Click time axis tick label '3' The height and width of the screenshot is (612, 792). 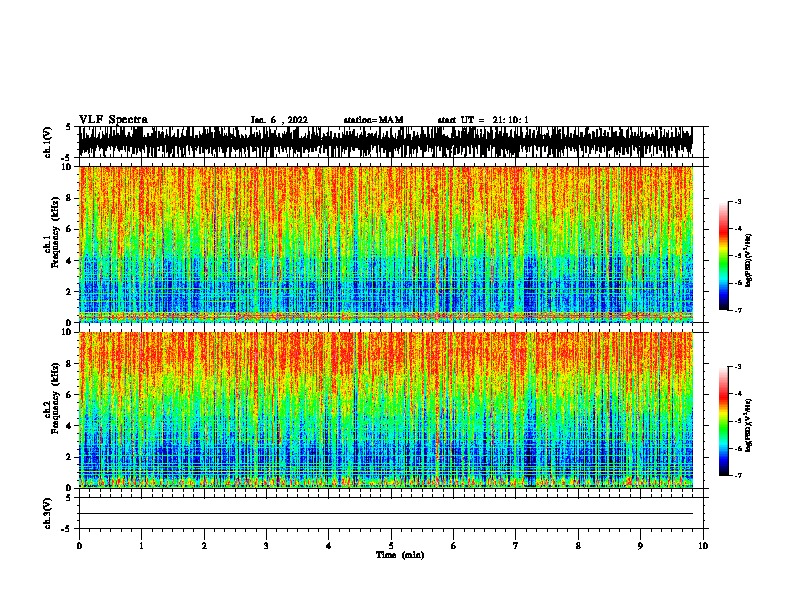click(266, 546)
